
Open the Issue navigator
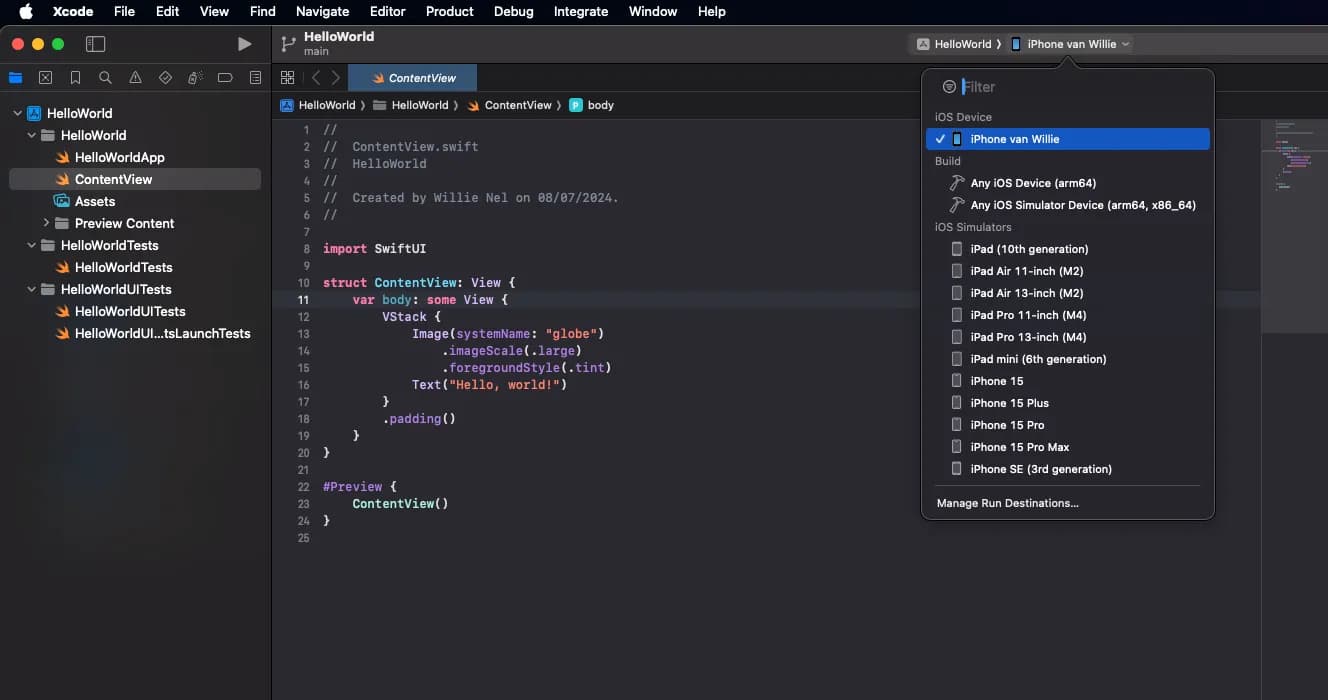click(135, 78)
